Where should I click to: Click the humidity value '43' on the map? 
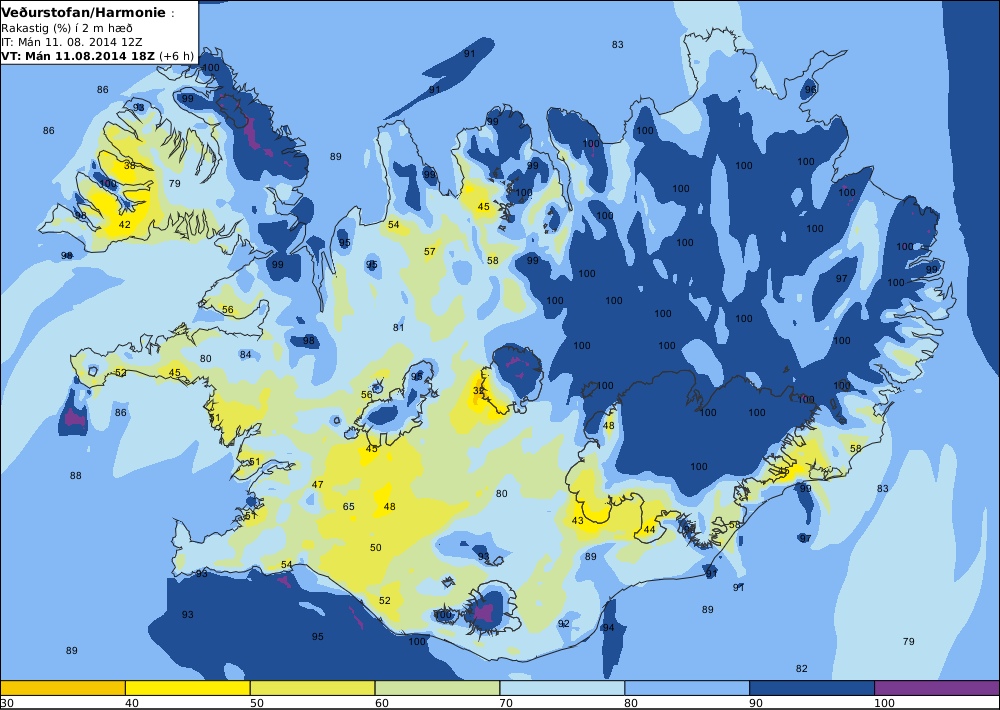(577, 521)
